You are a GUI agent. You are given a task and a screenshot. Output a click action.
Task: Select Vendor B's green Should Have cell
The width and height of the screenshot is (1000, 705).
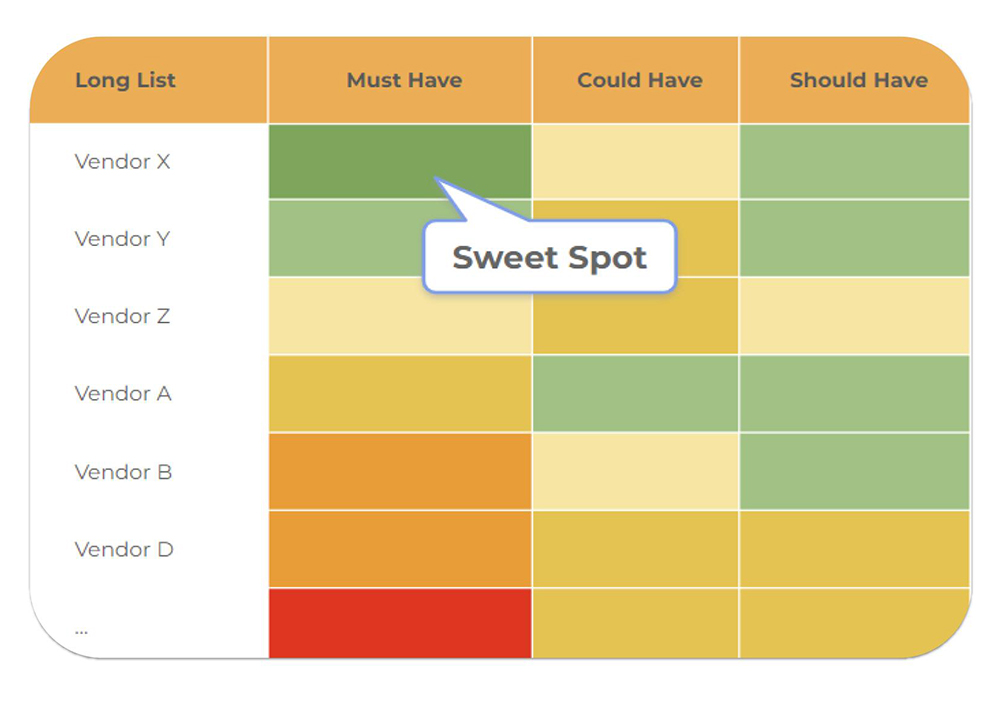coord(854,471)
